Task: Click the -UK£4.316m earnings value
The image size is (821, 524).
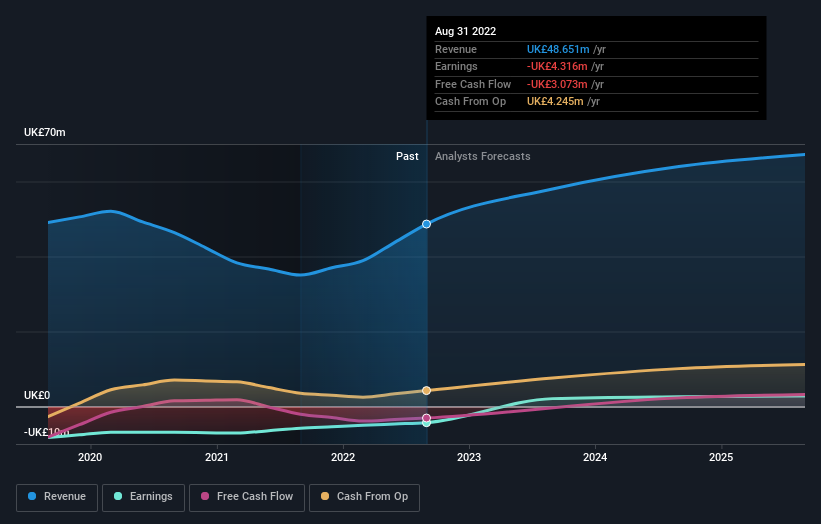Action: (557, 66)
